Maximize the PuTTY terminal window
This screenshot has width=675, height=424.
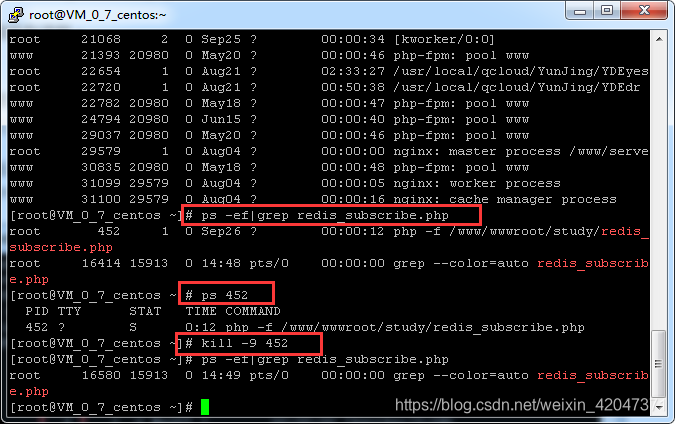pos(607,11)
